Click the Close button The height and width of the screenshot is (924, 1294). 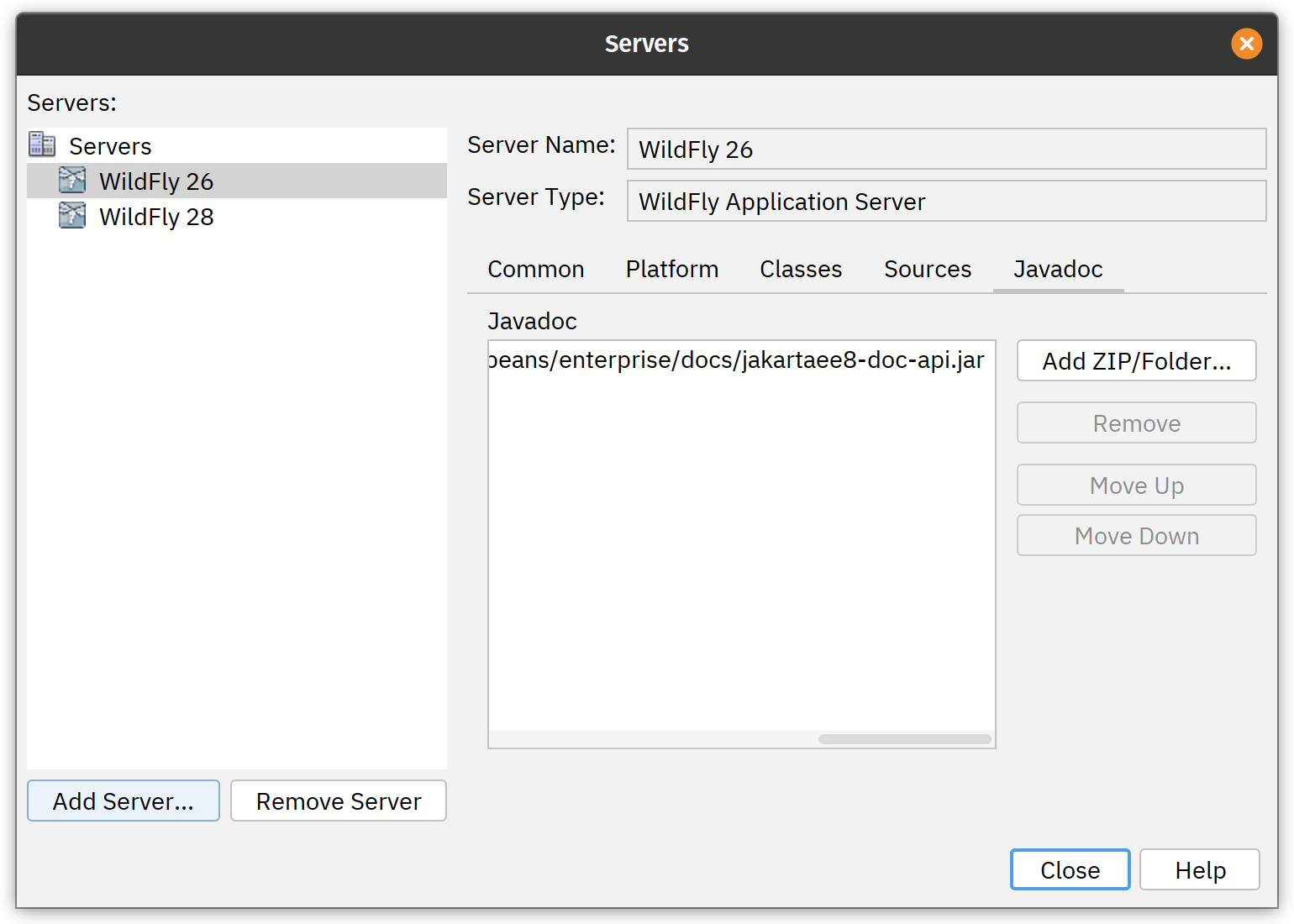point(1070,869)
